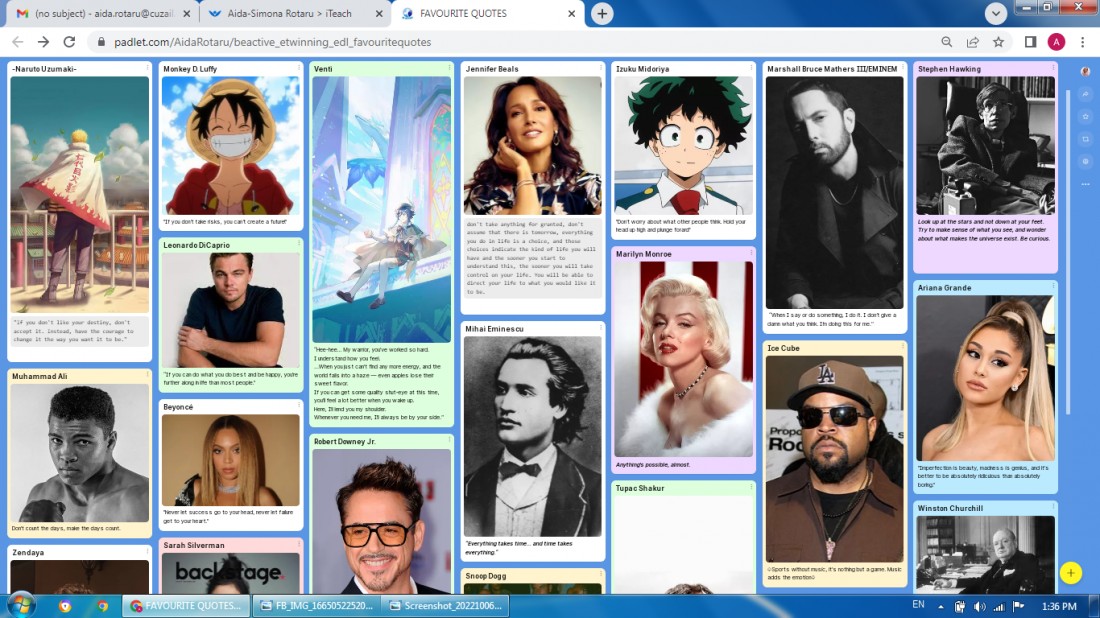Screen dimensions: 1100x618
Task: Open the Padlet three-dot more menu in sidebar
Action: [x=1085, y=184]
